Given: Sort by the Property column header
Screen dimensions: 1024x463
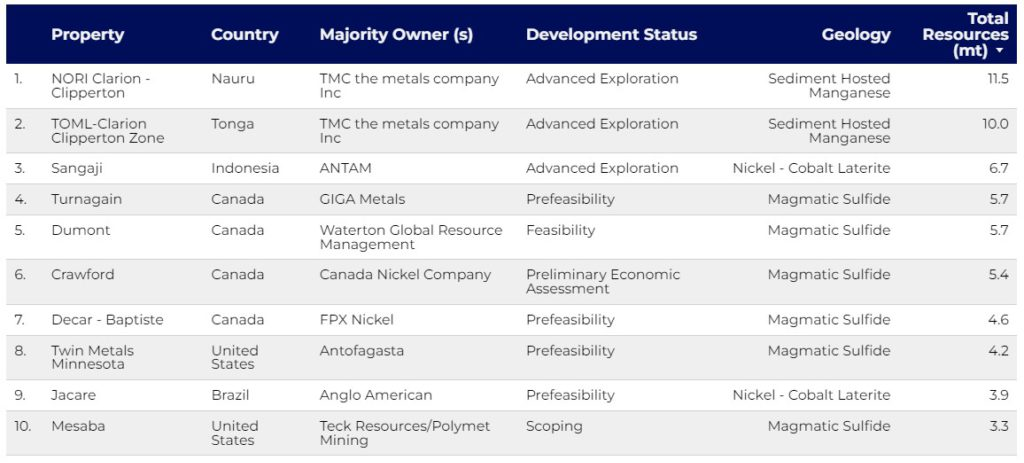Looking at the screenshot, I should pyautogui.click(x=88, y=34).
